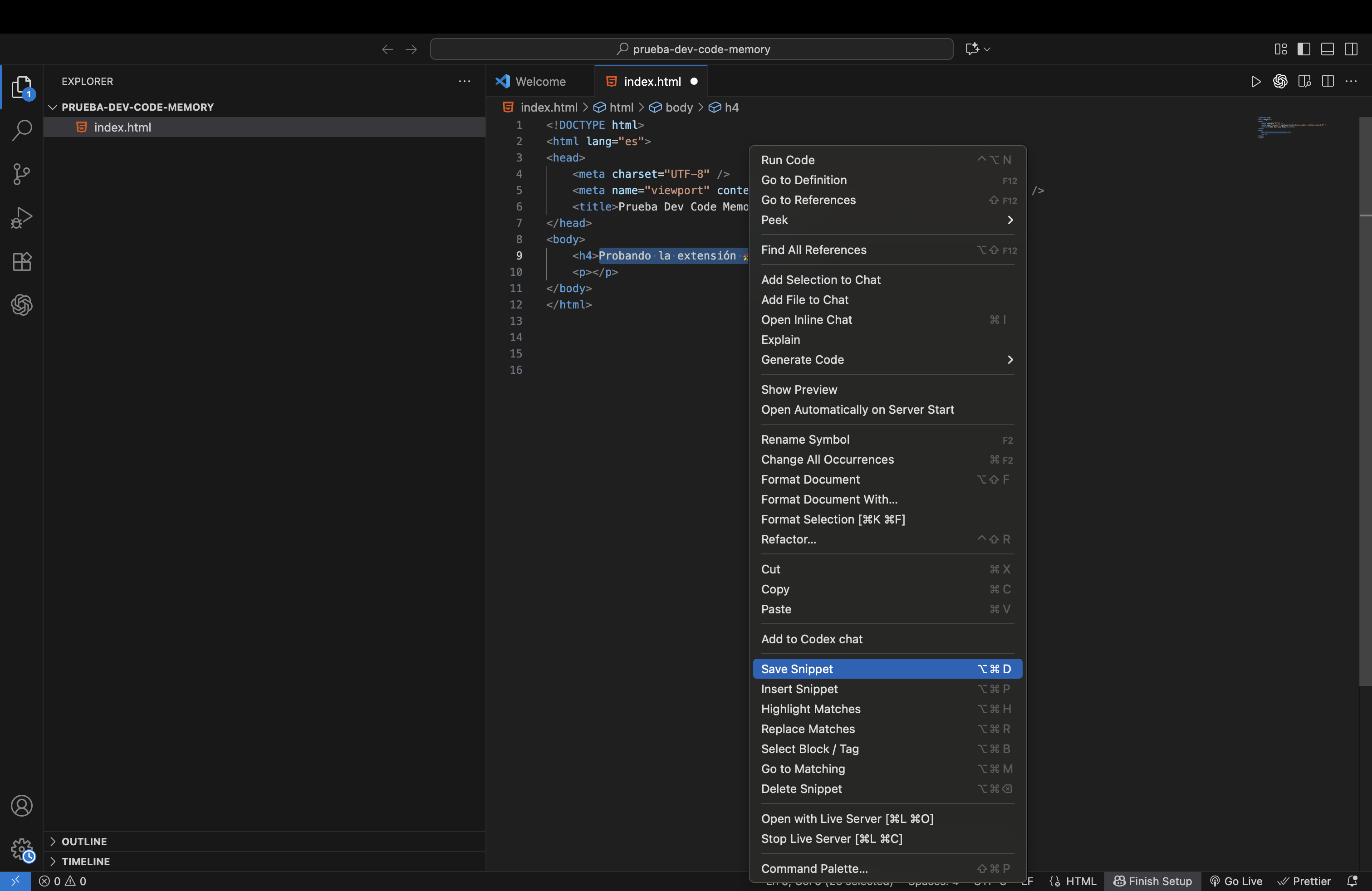The height and width of the screenshot is (891, 1372).
Task: Open the Search view in activity bar
Action: [21, 130]
